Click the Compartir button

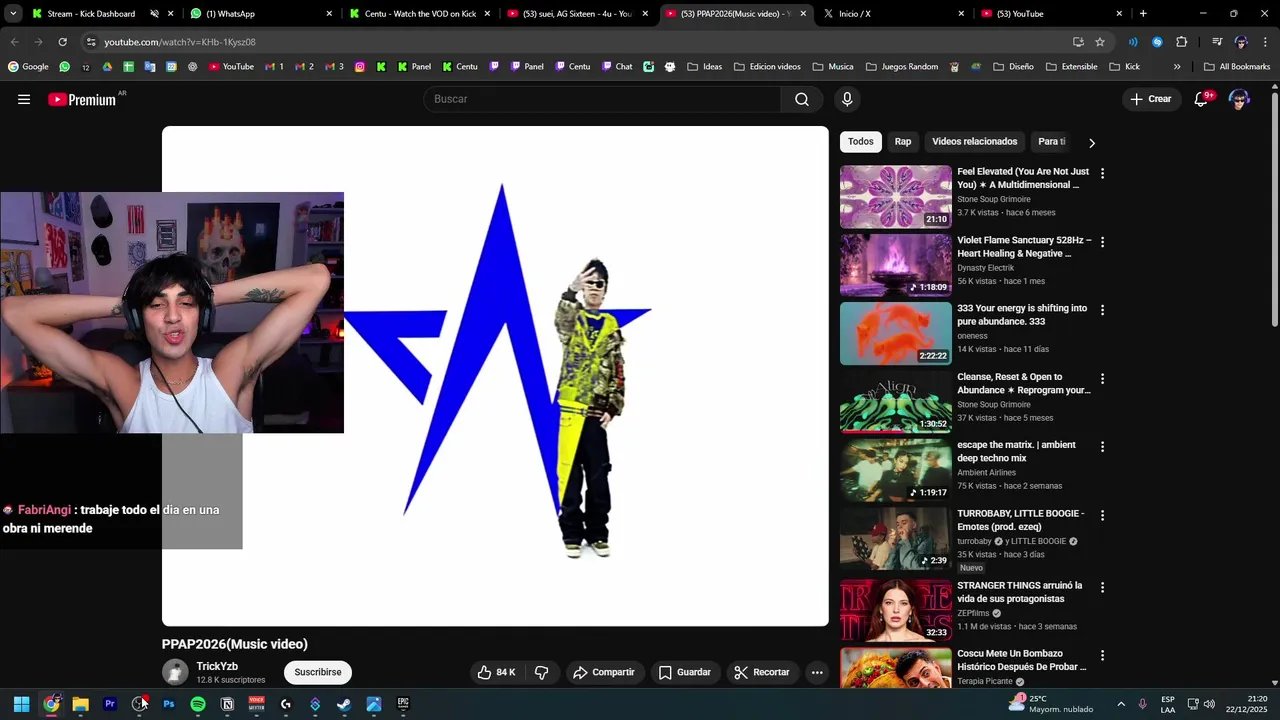tap(604, 672)
